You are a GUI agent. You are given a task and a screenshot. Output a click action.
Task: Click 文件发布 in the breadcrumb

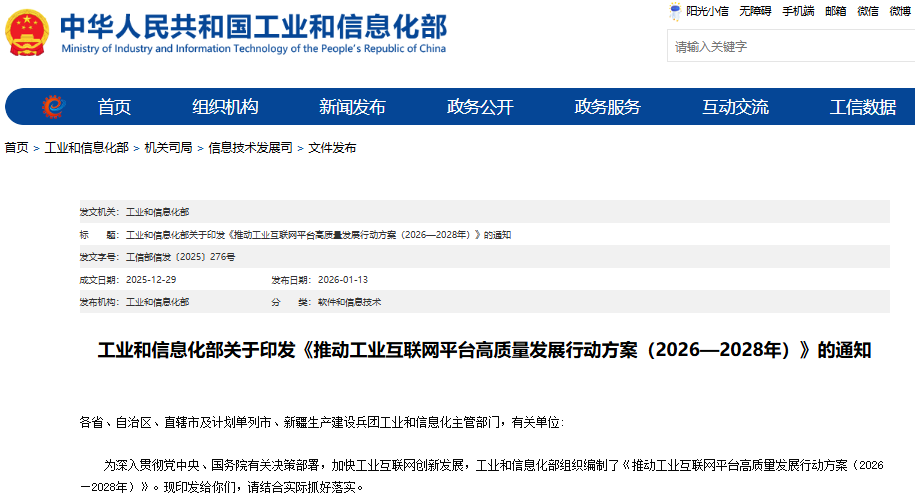point(332,148)
